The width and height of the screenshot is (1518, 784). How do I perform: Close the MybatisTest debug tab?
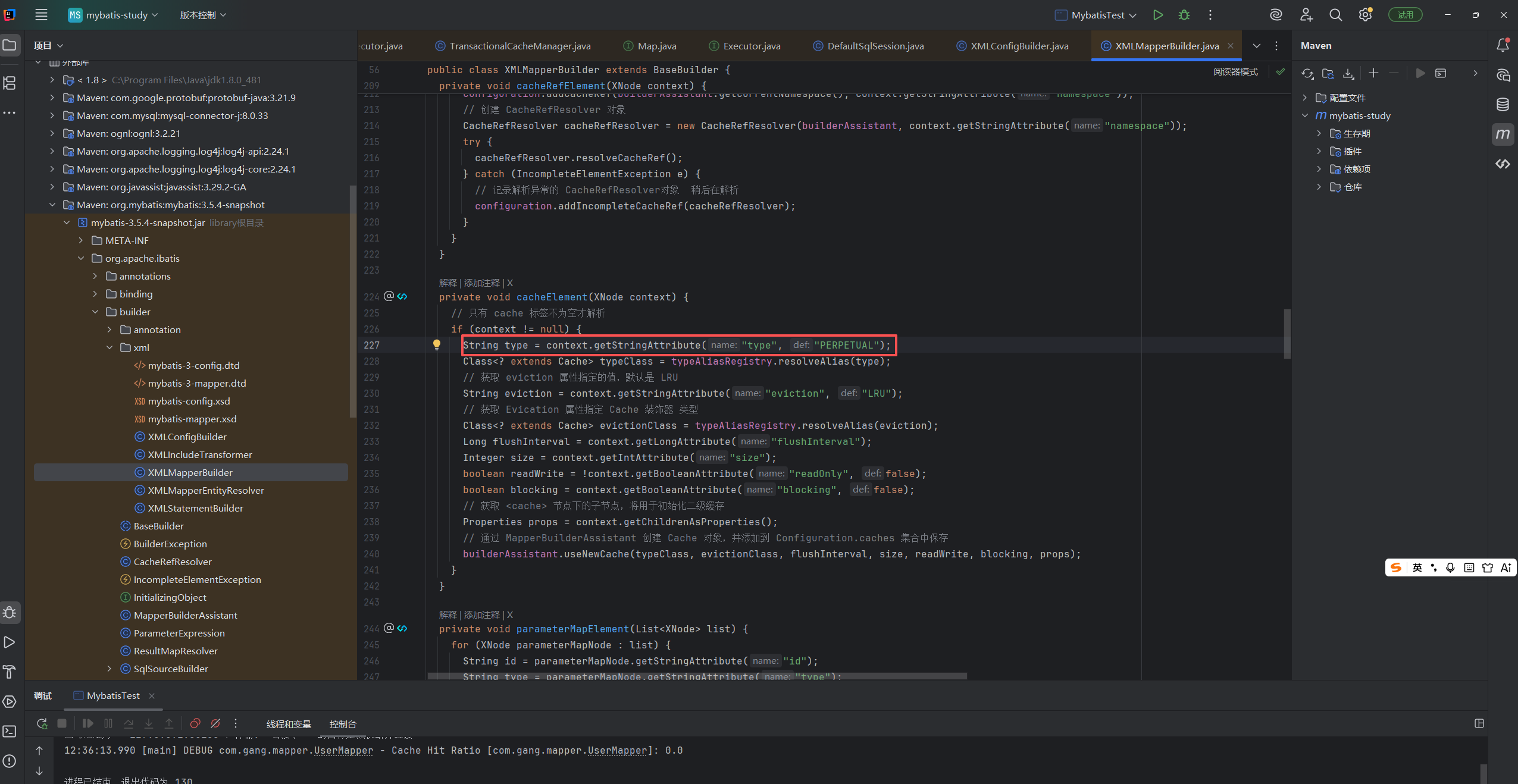coord(152,695)
